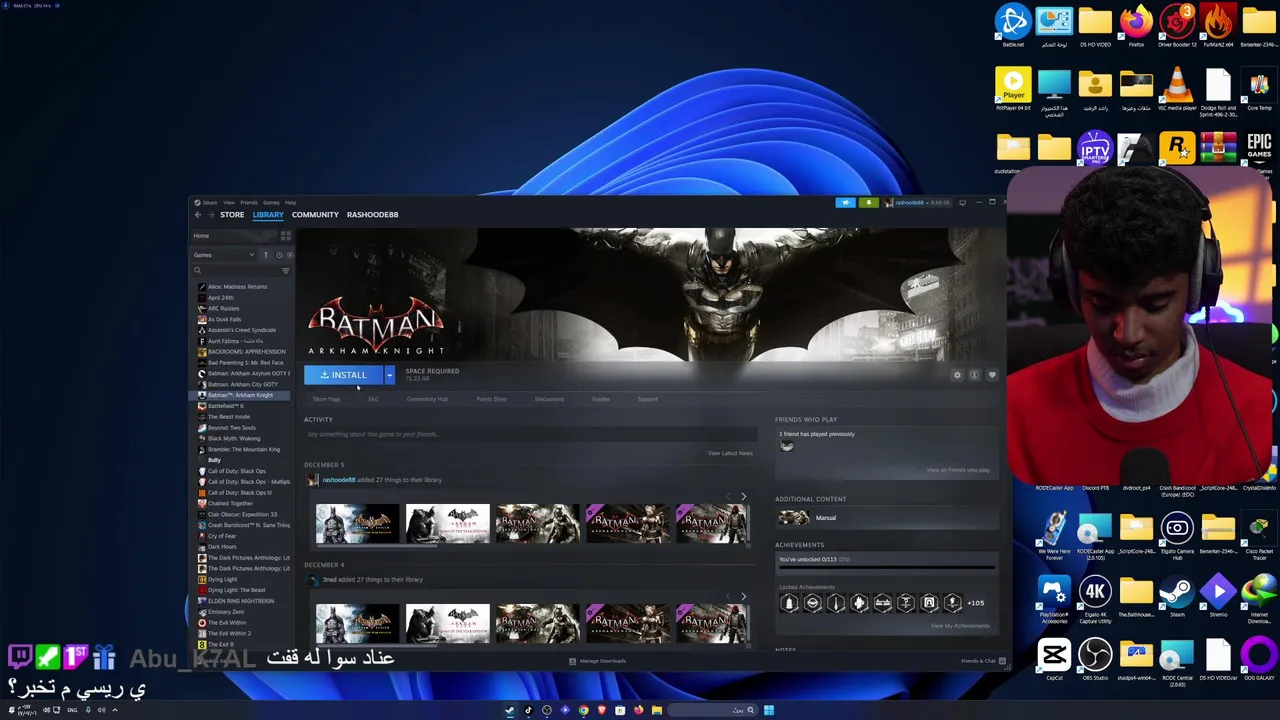Screen dimensions: 1280x720
Task: Open the COMMUNITY tab
Action: tap(315, 214)
